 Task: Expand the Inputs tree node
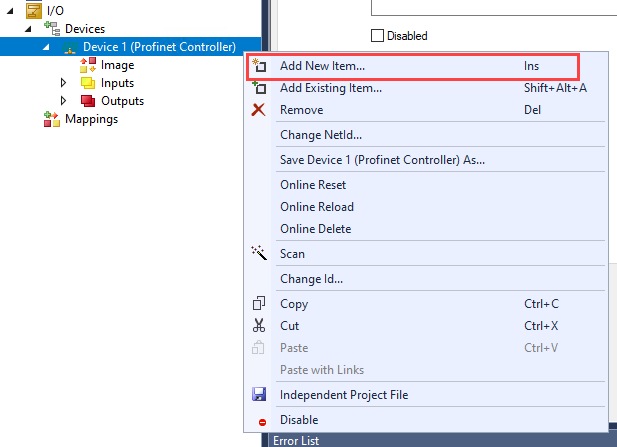[x=64, y=83]
